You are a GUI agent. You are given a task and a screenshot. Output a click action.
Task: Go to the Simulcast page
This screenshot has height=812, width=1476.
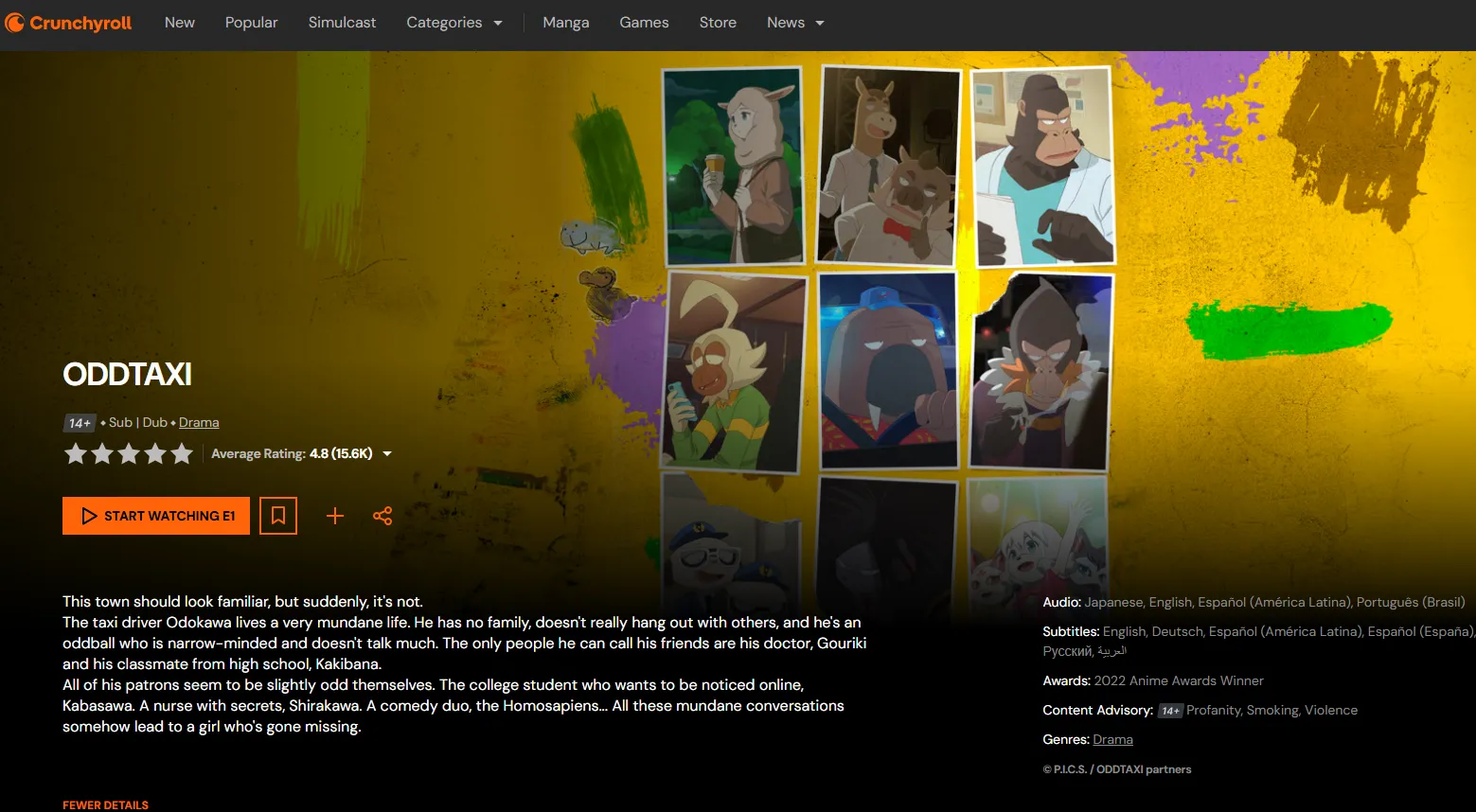pos(342,23)
